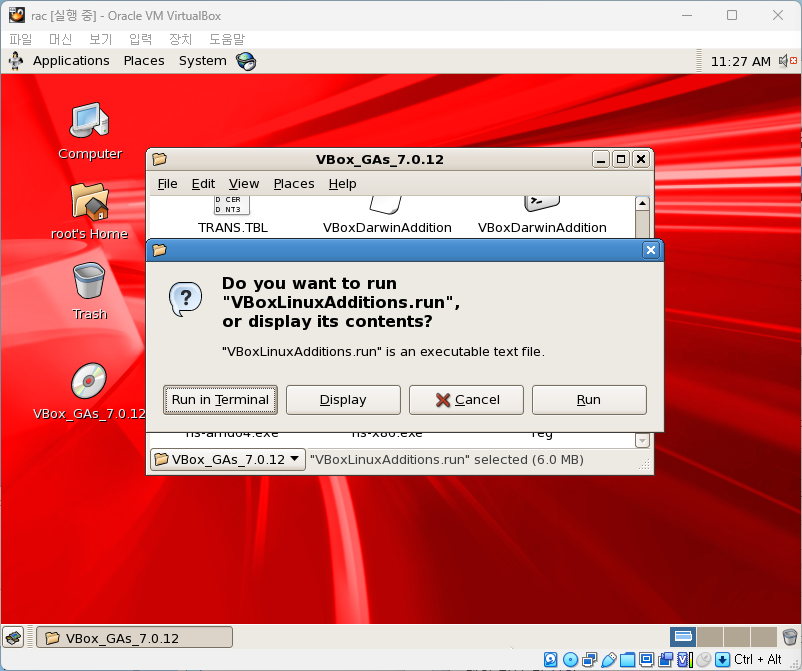Choose Display in the run dialog
This screenshot has height=671, width=802.
pos(343,399)
